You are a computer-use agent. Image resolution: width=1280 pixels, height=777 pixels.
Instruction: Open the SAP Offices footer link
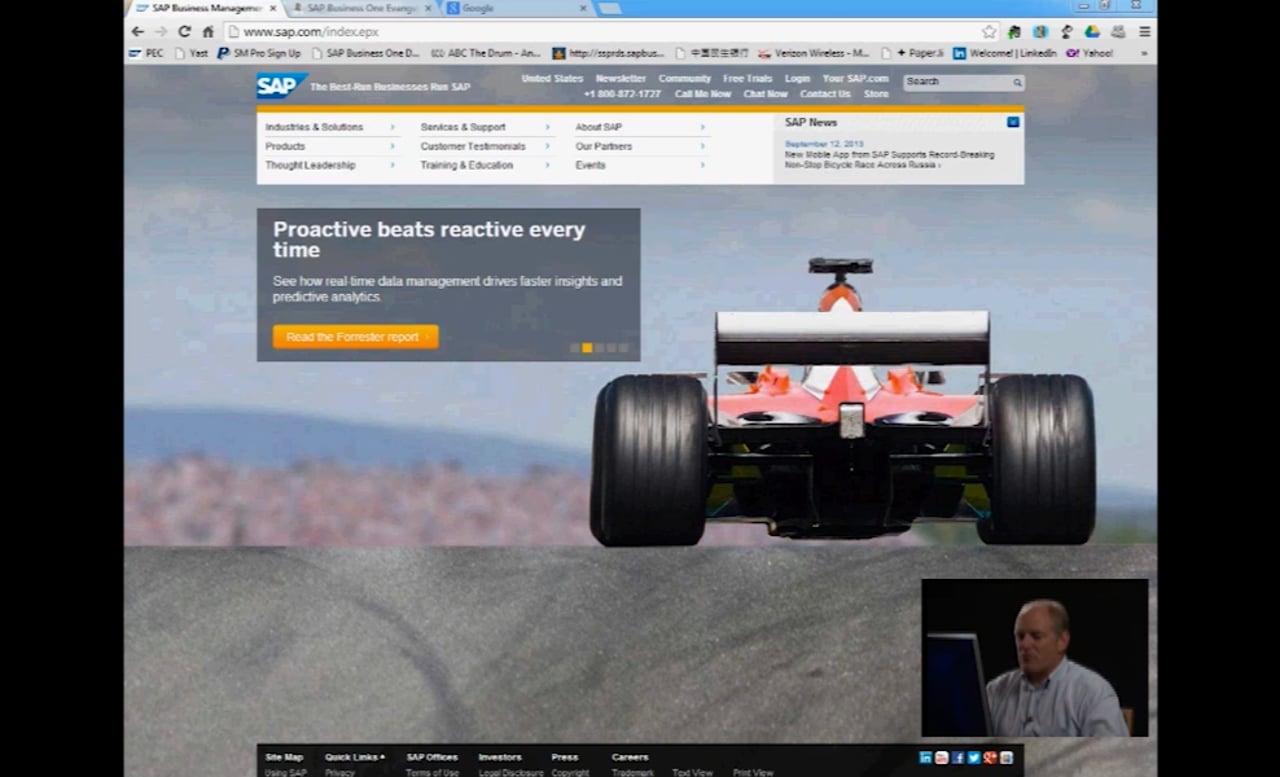[432, 757]
